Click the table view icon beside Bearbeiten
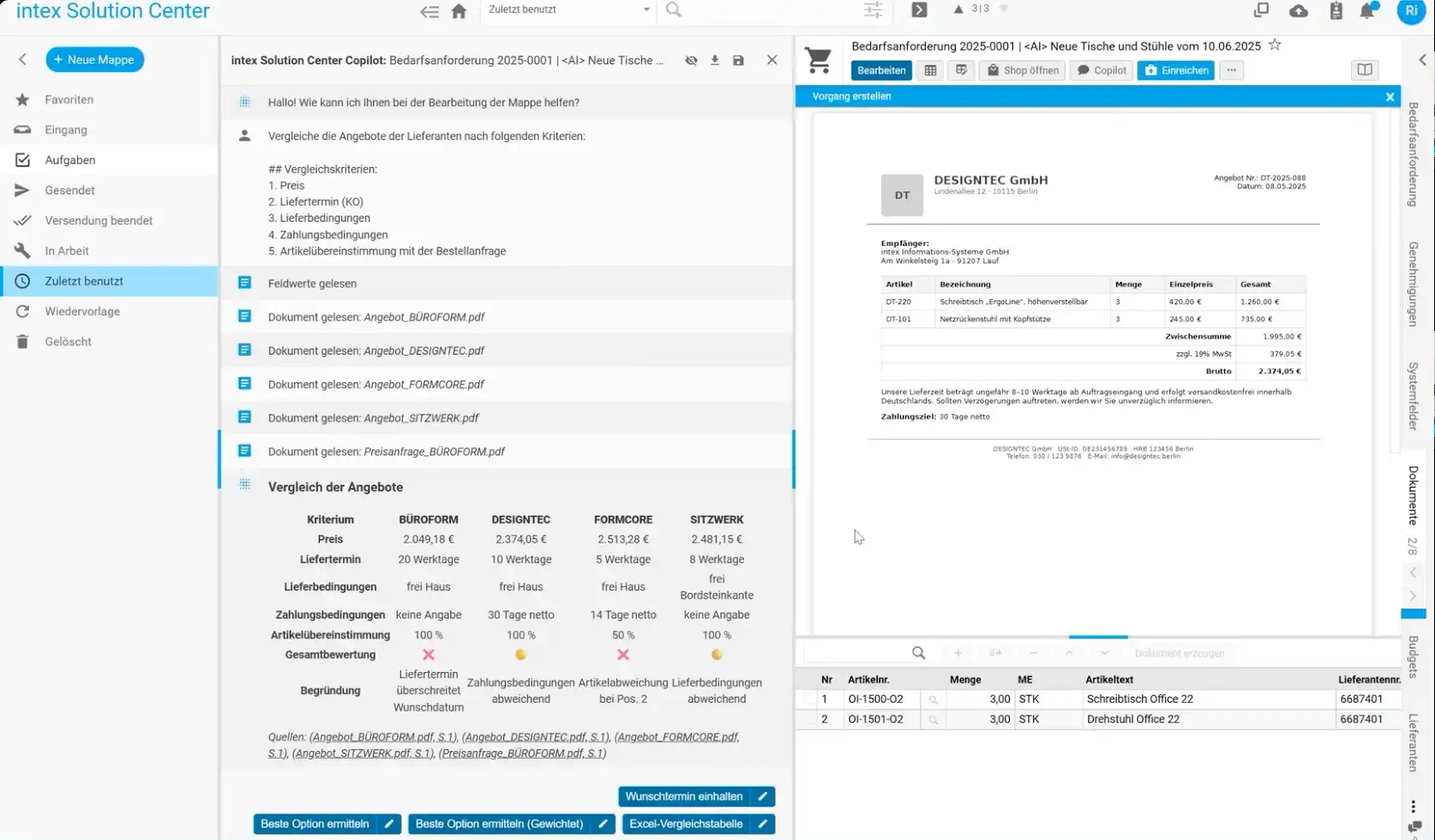This screenshot has height=840, width=1435. [930, 70]
